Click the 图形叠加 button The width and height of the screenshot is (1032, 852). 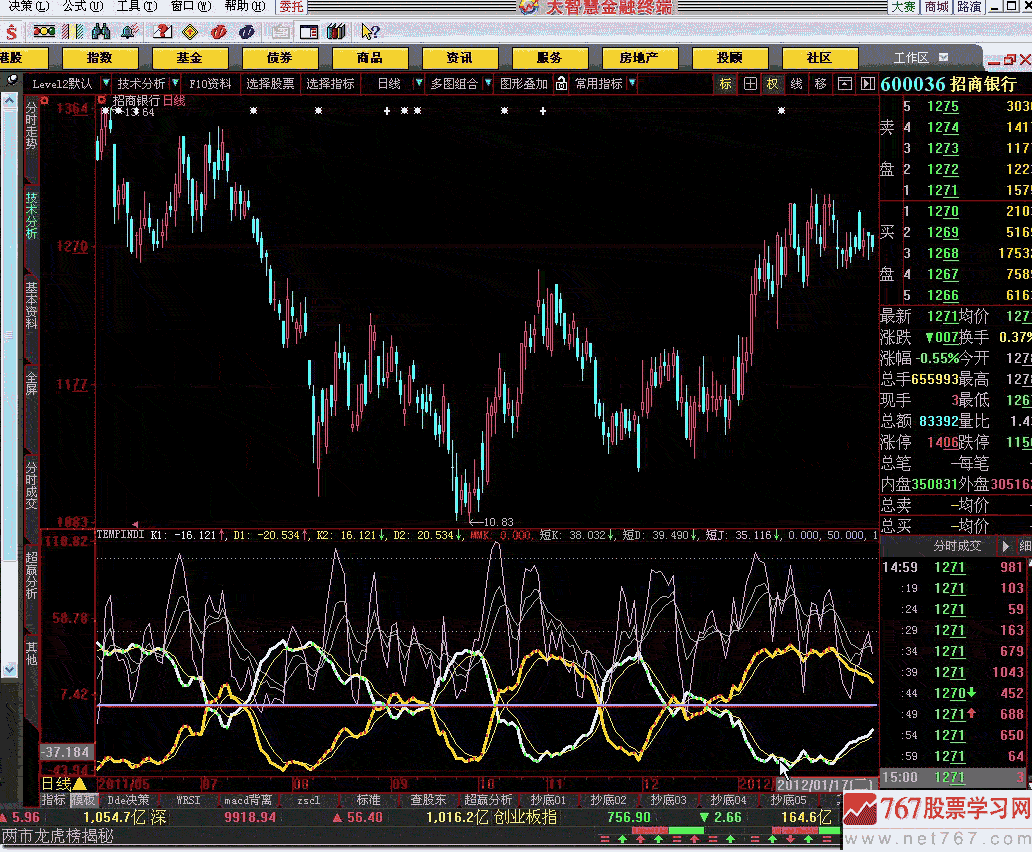coord(524,84)
